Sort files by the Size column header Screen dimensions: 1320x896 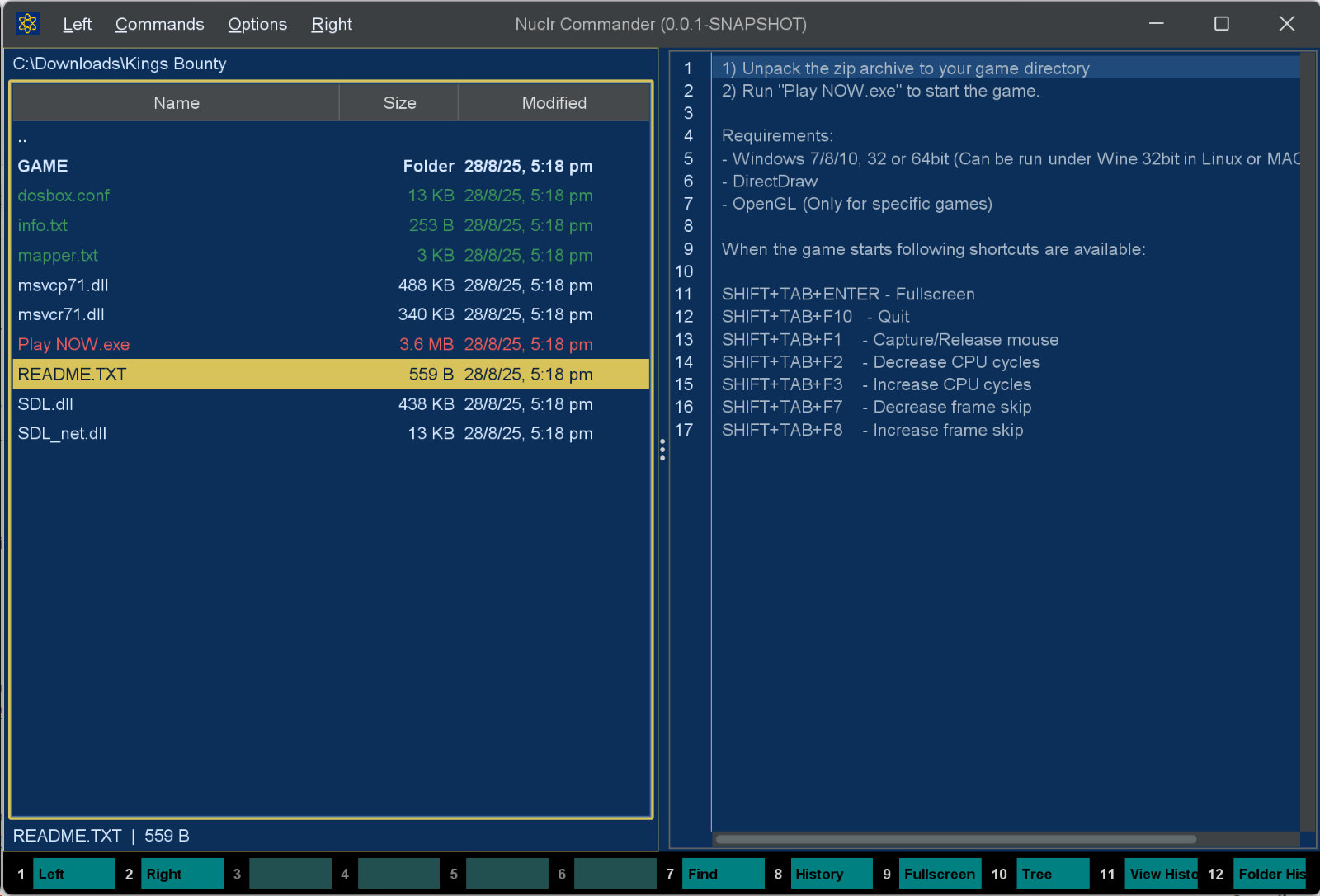click(x=399, y=103)
